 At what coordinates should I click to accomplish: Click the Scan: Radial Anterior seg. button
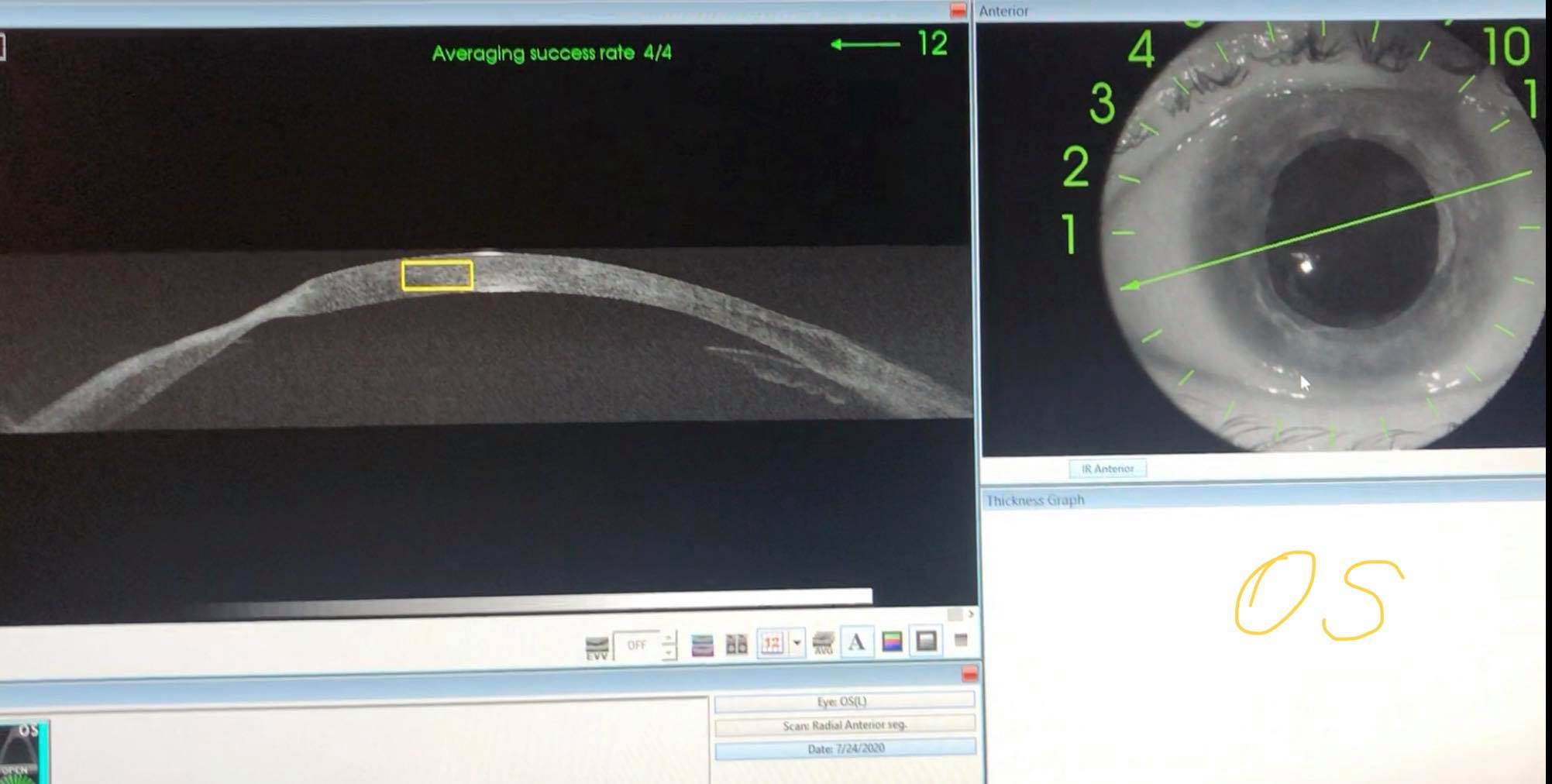tap(844, 725)
